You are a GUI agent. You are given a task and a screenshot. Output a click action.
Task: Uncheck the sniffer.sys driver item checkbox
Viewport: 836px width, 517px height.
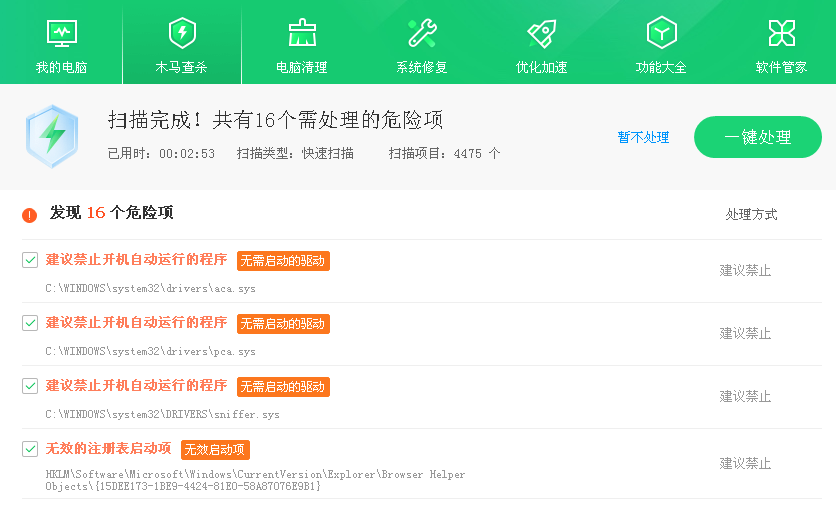tap(30, 386)
